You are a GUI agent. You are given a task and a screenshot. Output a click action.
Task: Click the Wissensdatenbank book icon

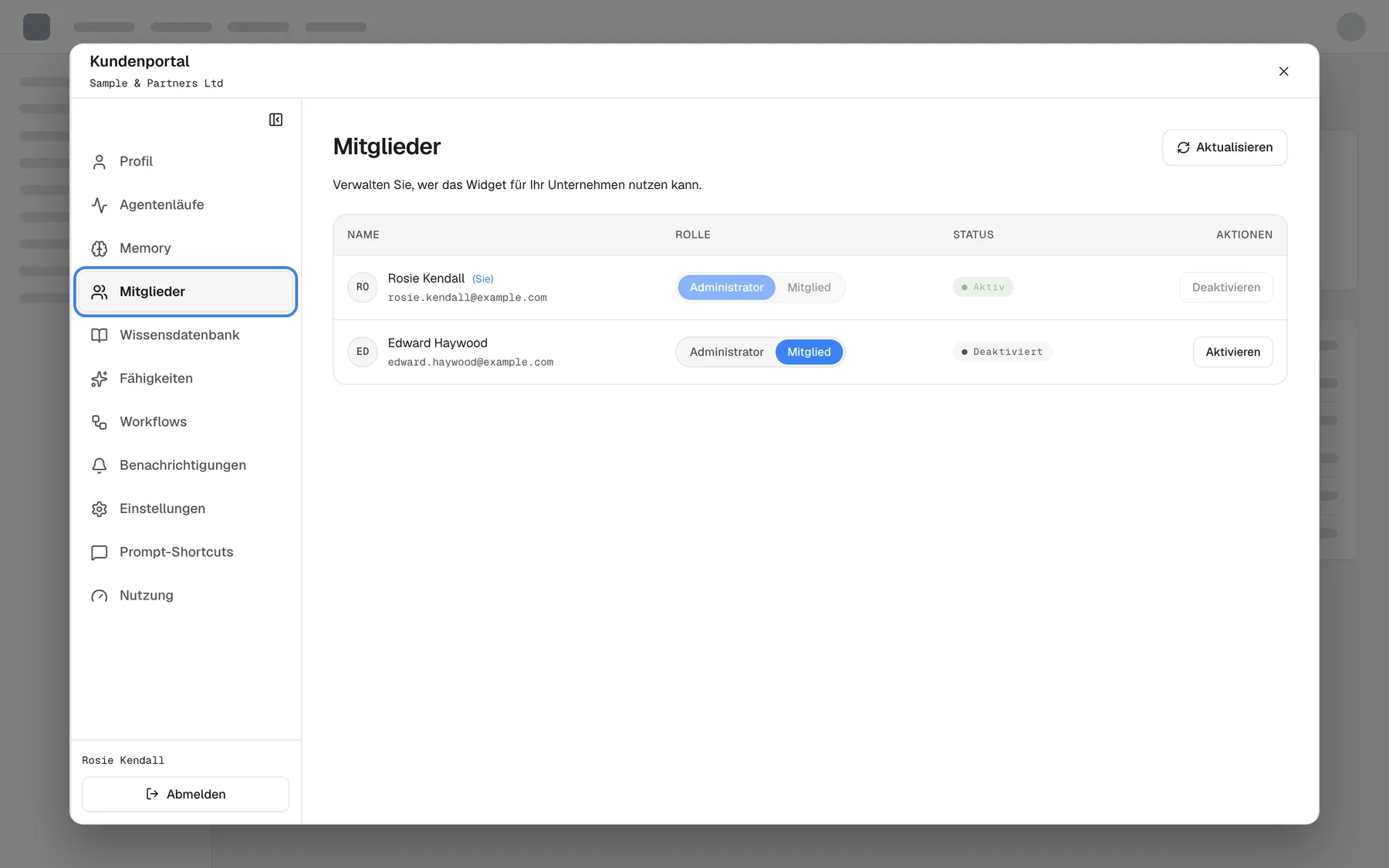pyautogui.click(x=100, y=336)
